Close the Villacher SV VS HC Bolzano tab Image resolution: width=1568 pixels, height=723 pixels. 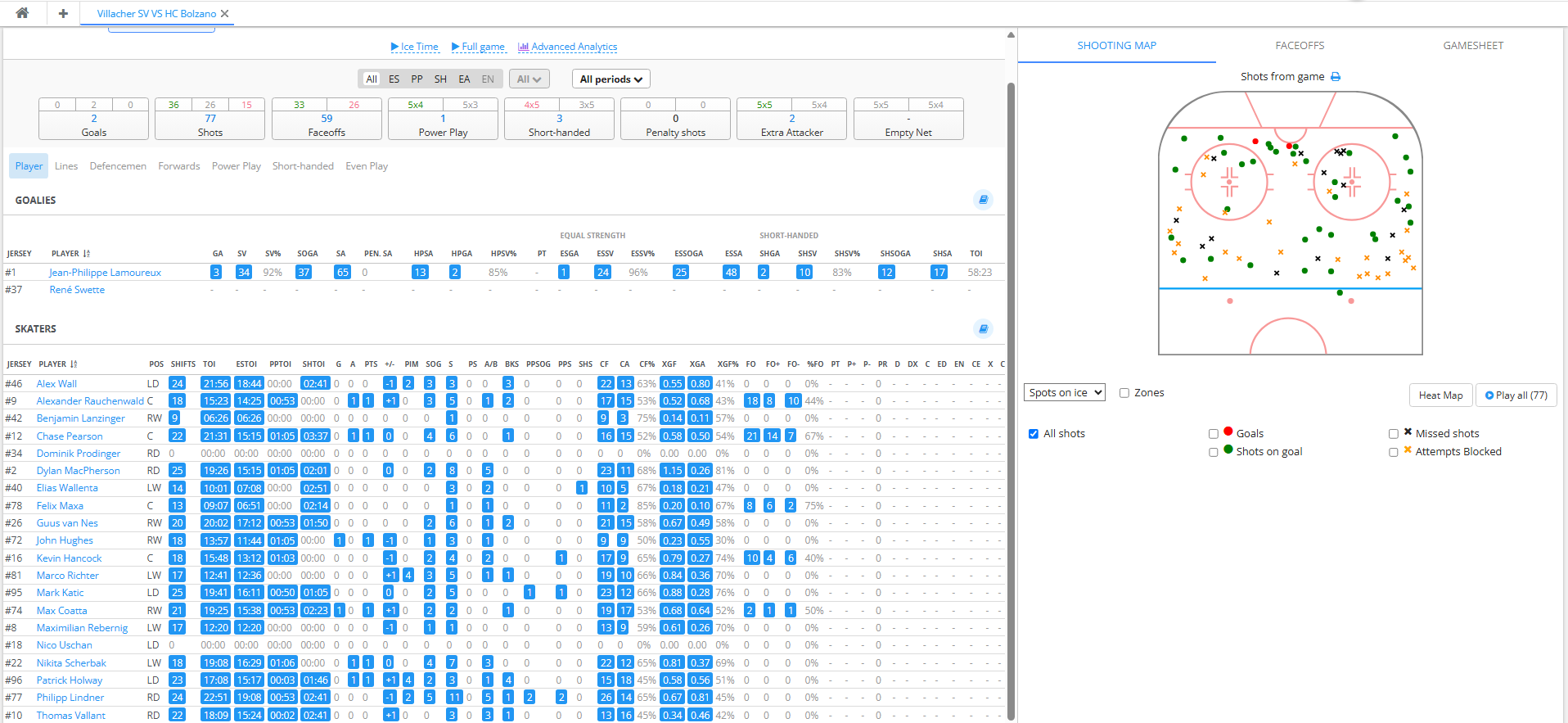click(x=225, y=14)
